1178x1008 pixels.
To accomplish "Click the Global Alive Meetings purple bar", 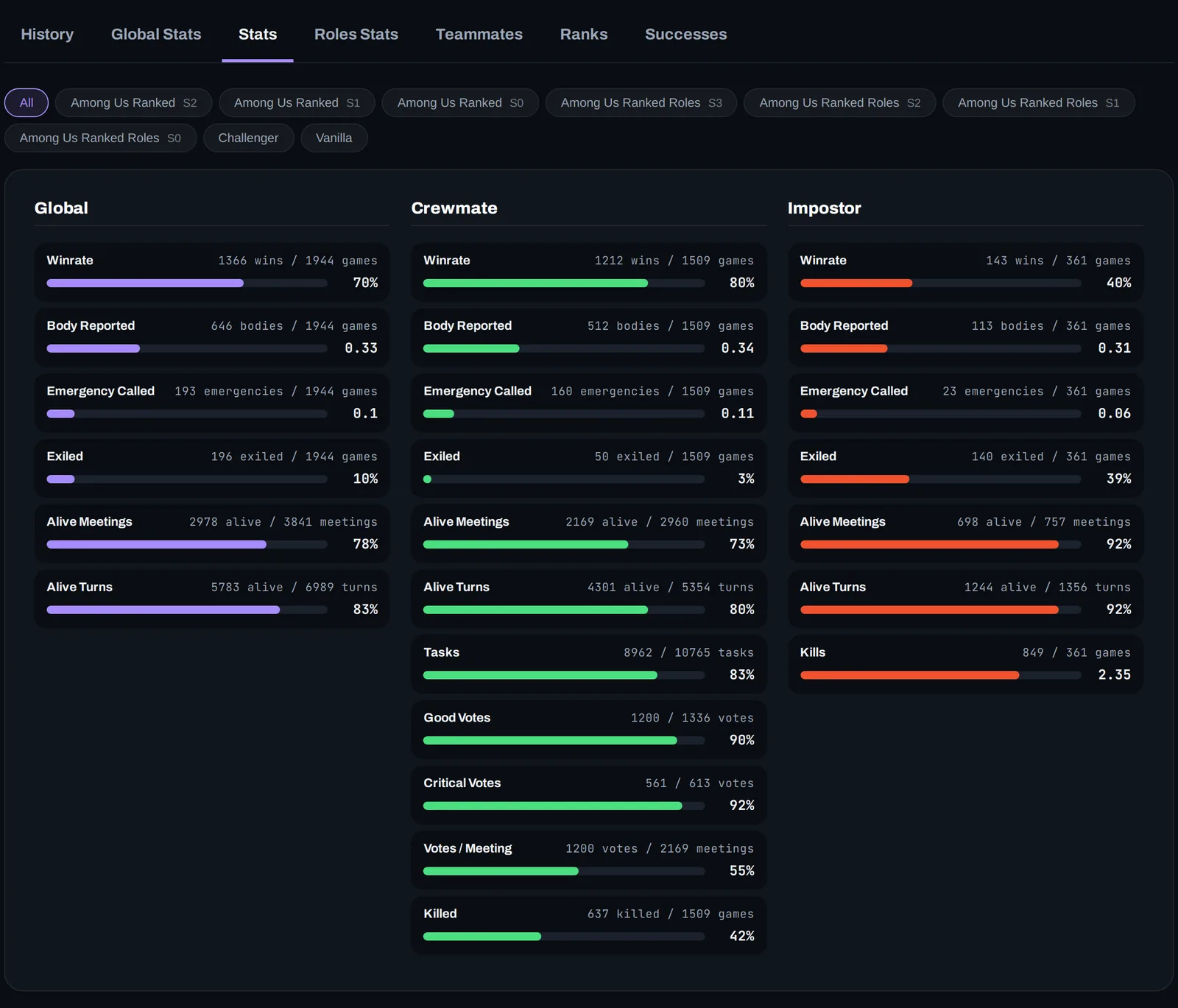I will tap(156, 545).
